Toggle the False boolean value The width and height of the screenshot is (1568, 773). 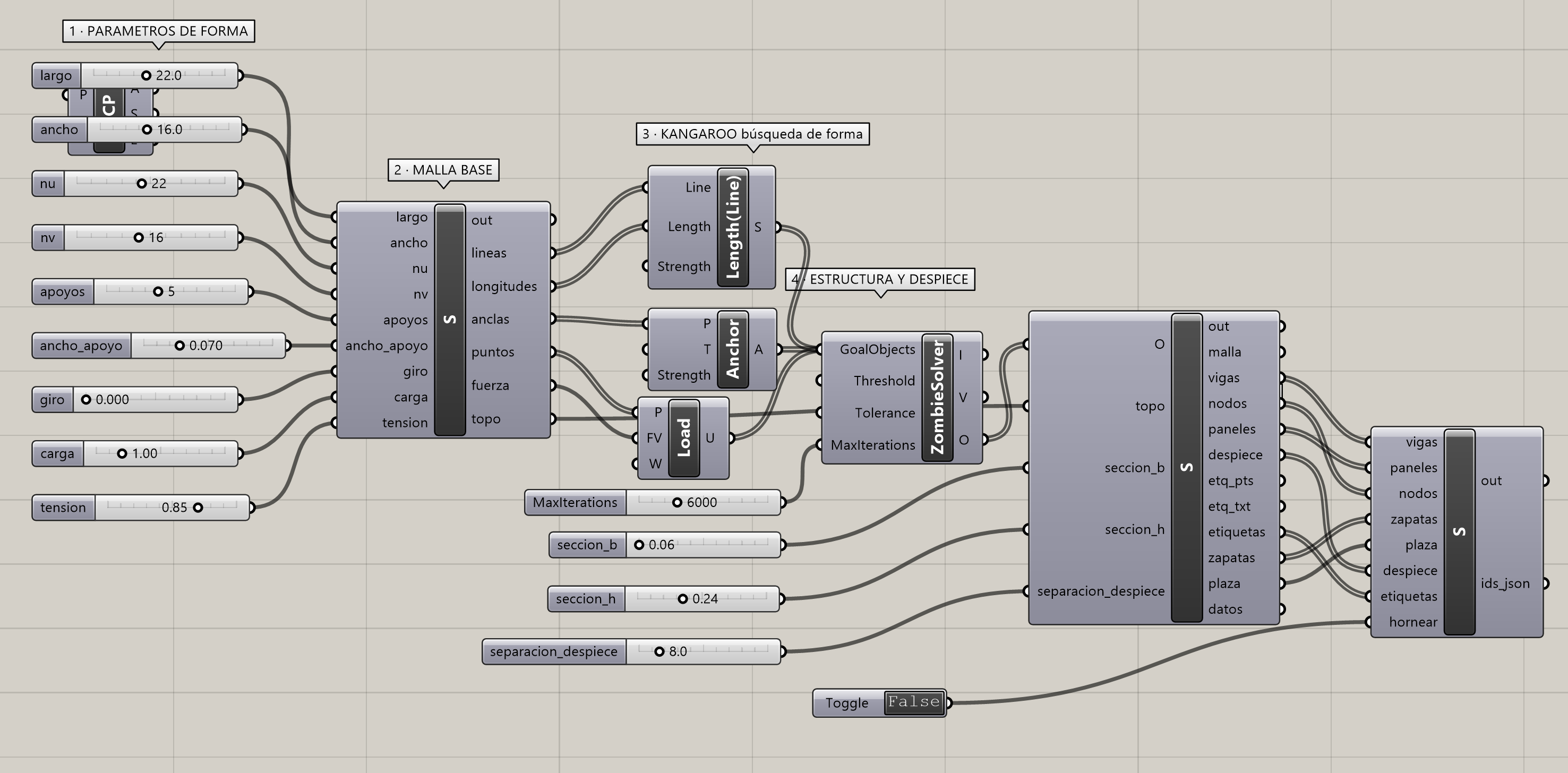[914, 702]
